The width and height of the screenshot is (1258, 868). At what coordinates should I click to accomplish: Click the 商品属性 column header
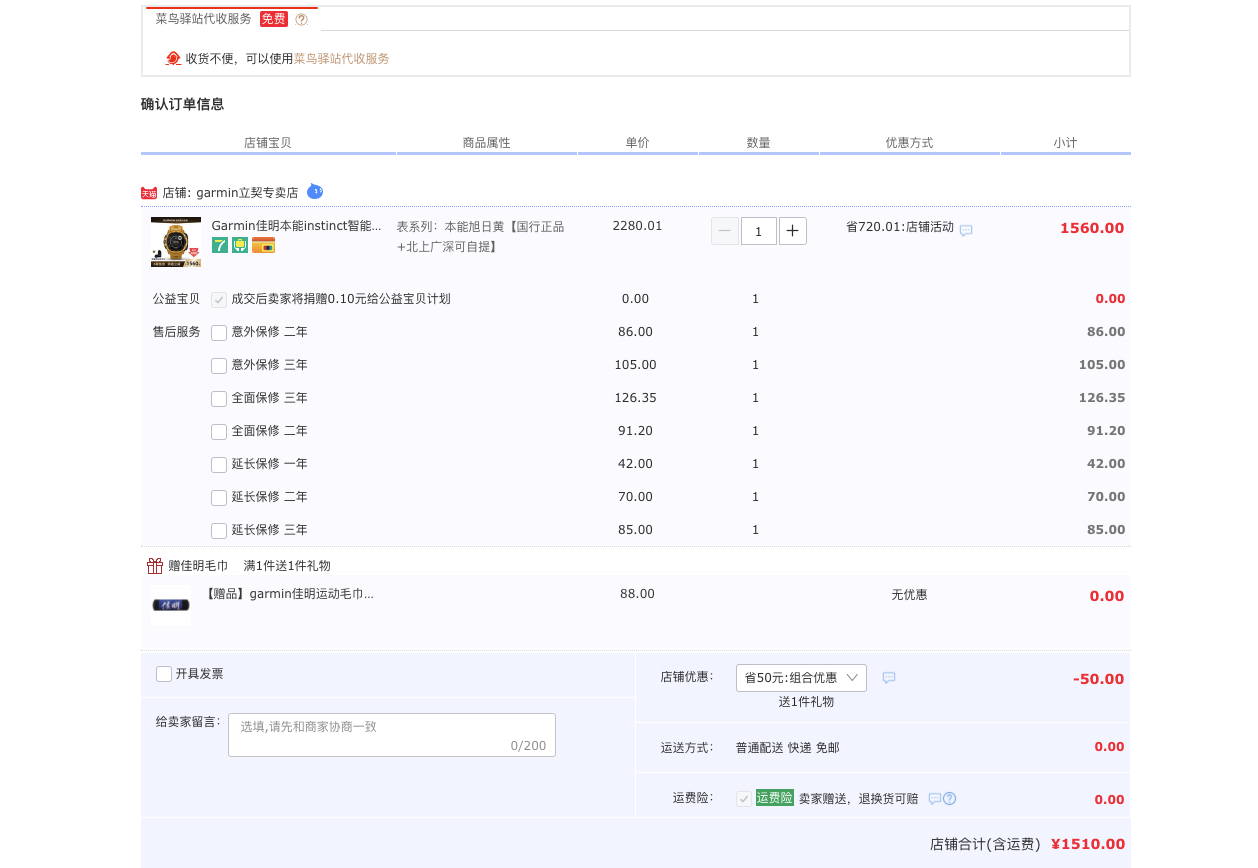[x=487, y=143]
